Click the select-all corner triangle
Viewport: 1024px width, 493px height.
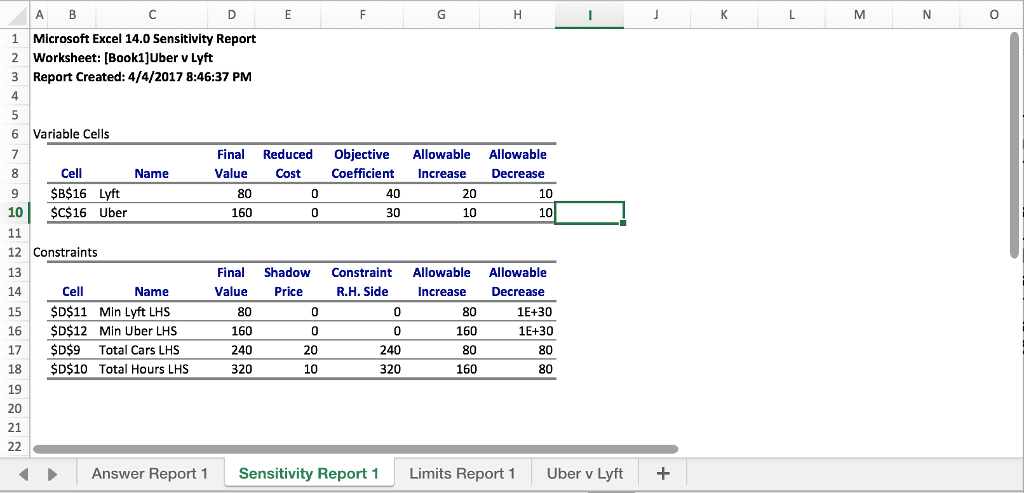[14, 15]
